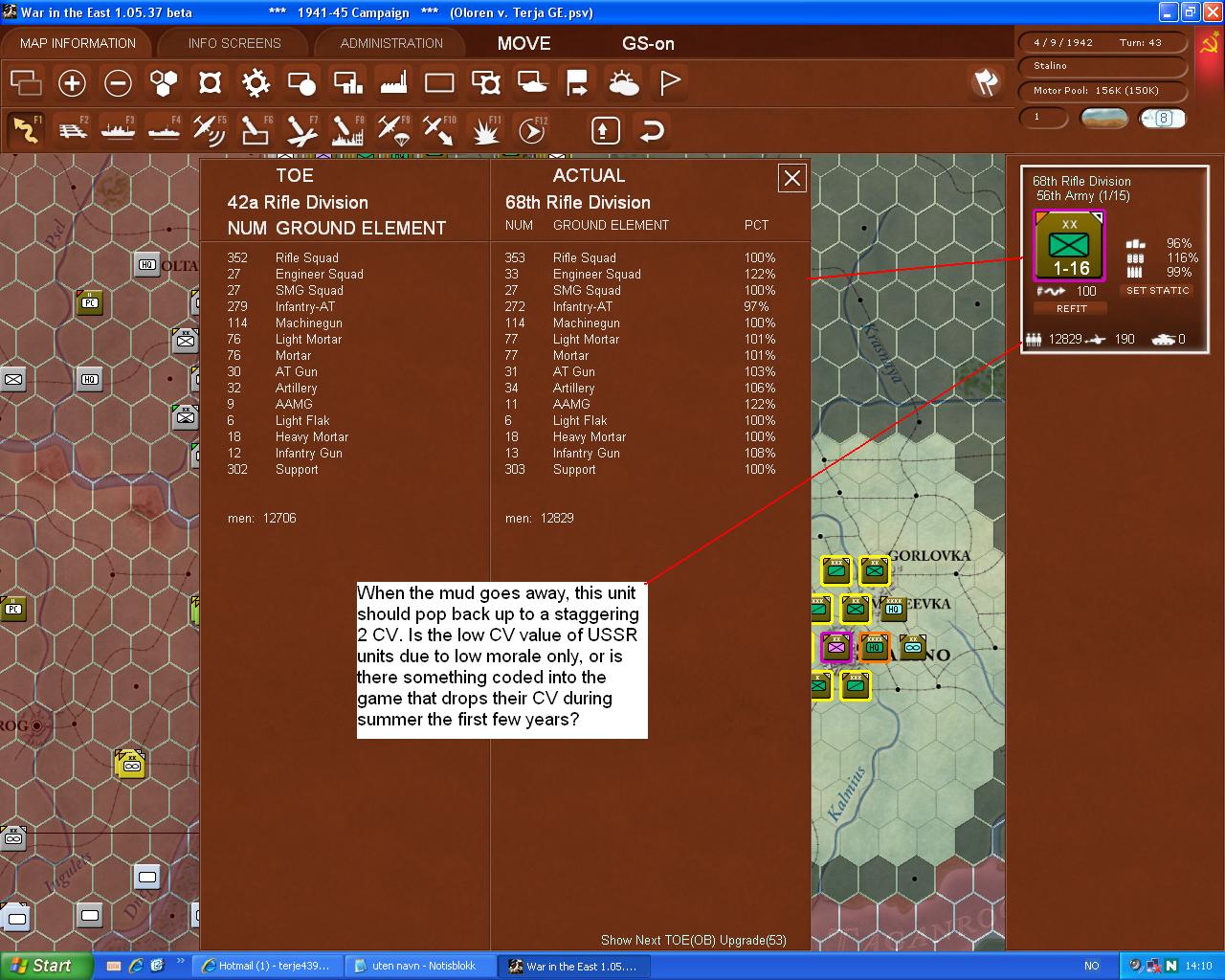The height and width of the screenshot is (980, 1225).
Task: Click the screen-with-tank toolbar icon
Action: coord(531,83)
